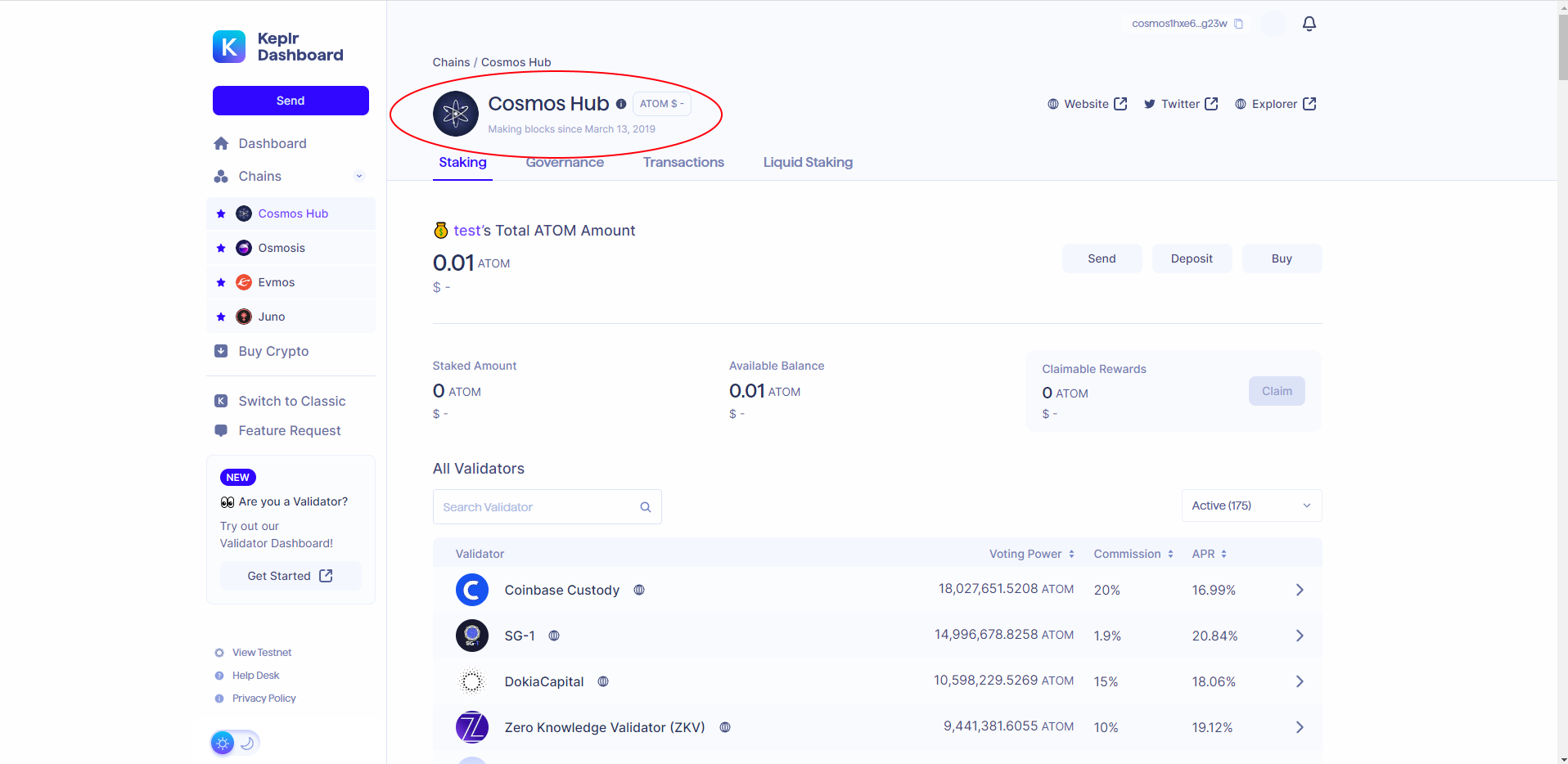The width and height of the screenshot is (1568, 764).
Task: Expand the DokiaCapital row arrow
Action: [x=1300, y=681]
